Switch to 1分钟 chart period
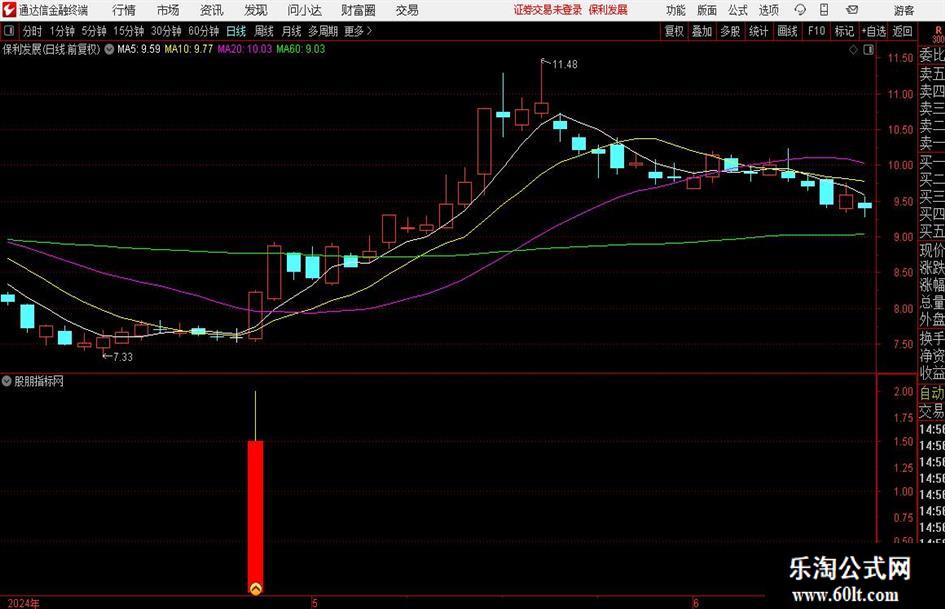The image size is (945, 609). click(x=61, y=31)
